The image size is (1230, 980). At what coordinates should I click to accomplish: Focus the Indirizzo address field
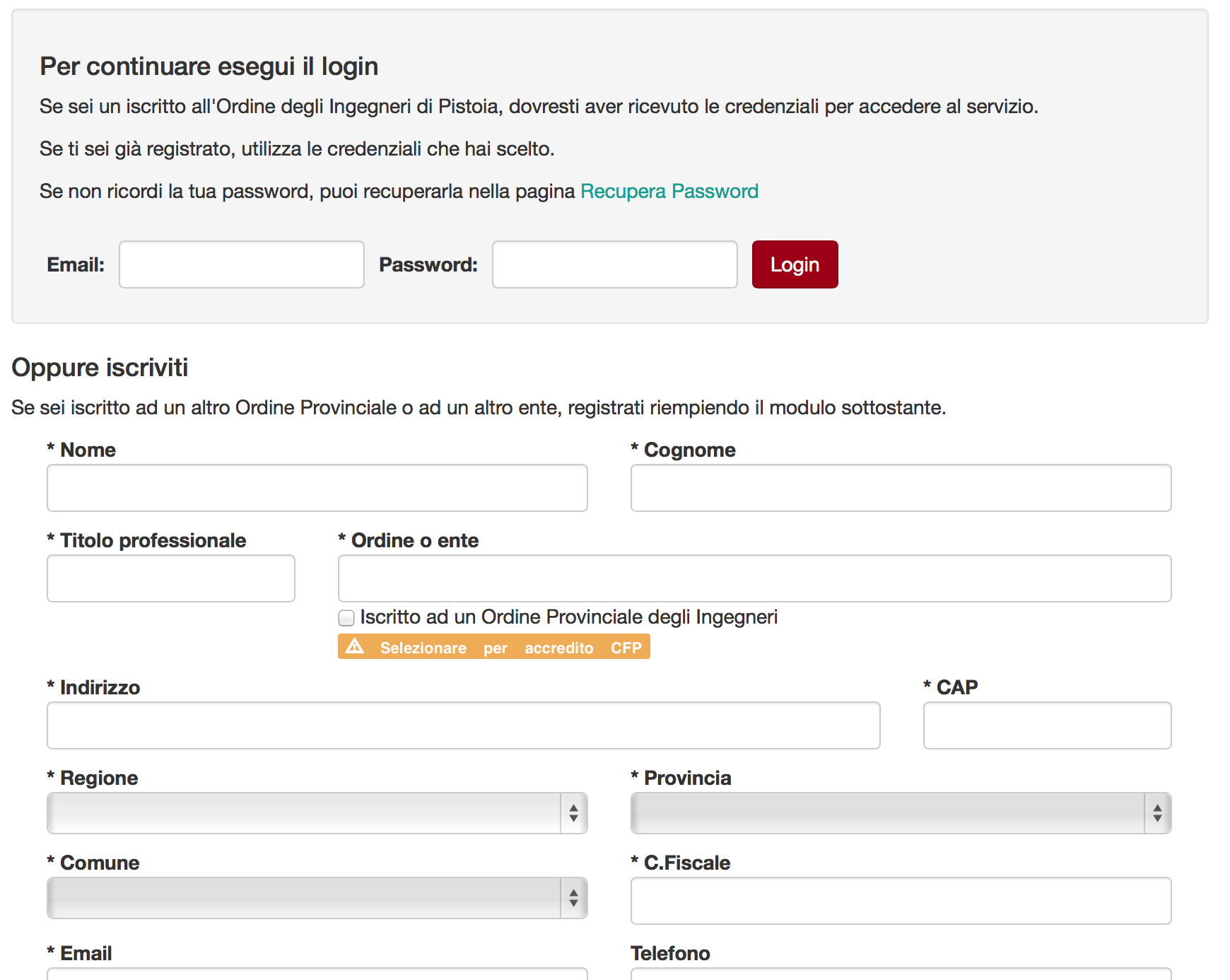tap(463, 725)
